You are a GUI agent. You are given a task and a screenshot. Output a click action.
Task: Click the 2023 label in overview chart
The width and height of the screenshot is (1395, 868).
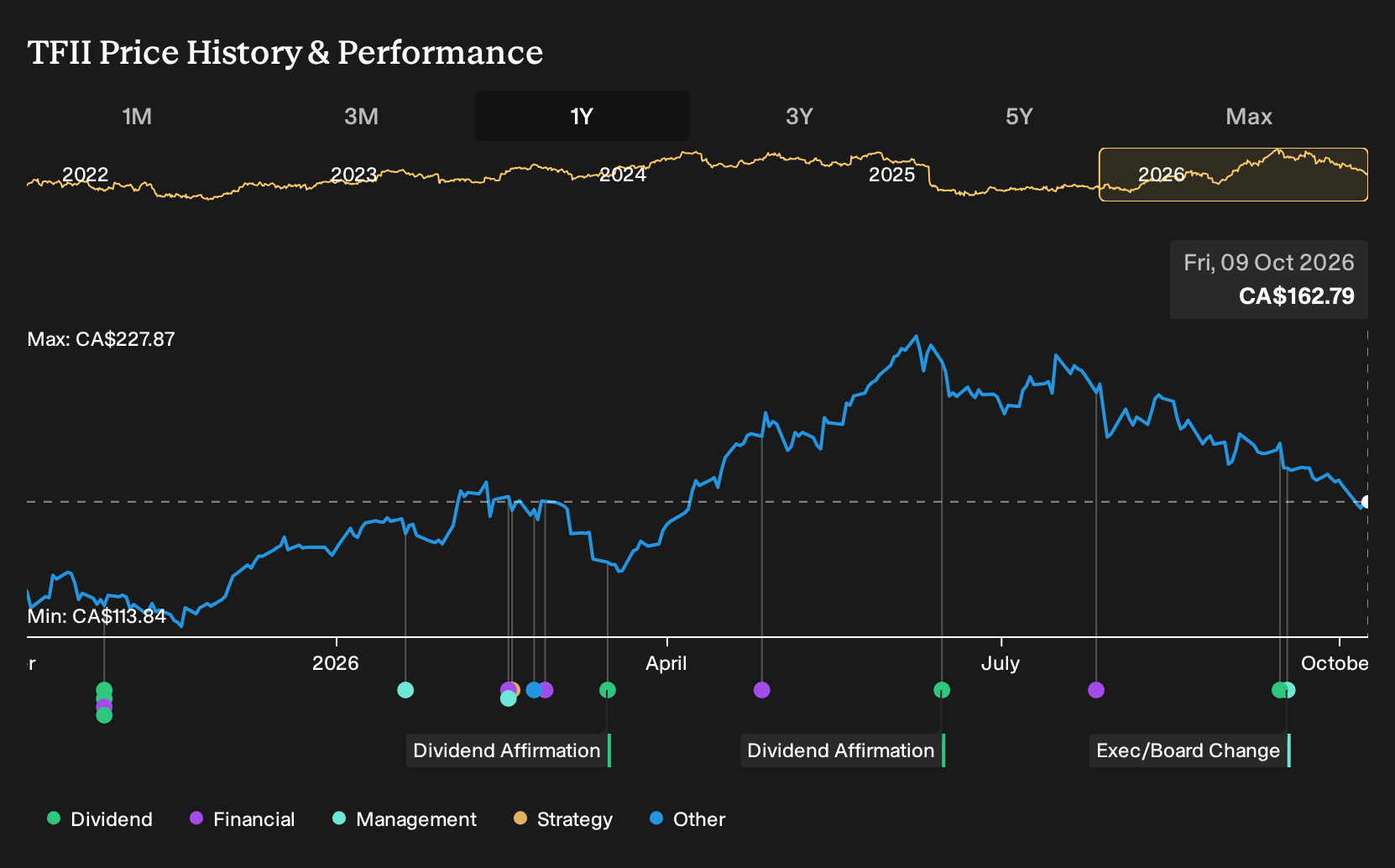pos(353,175)
